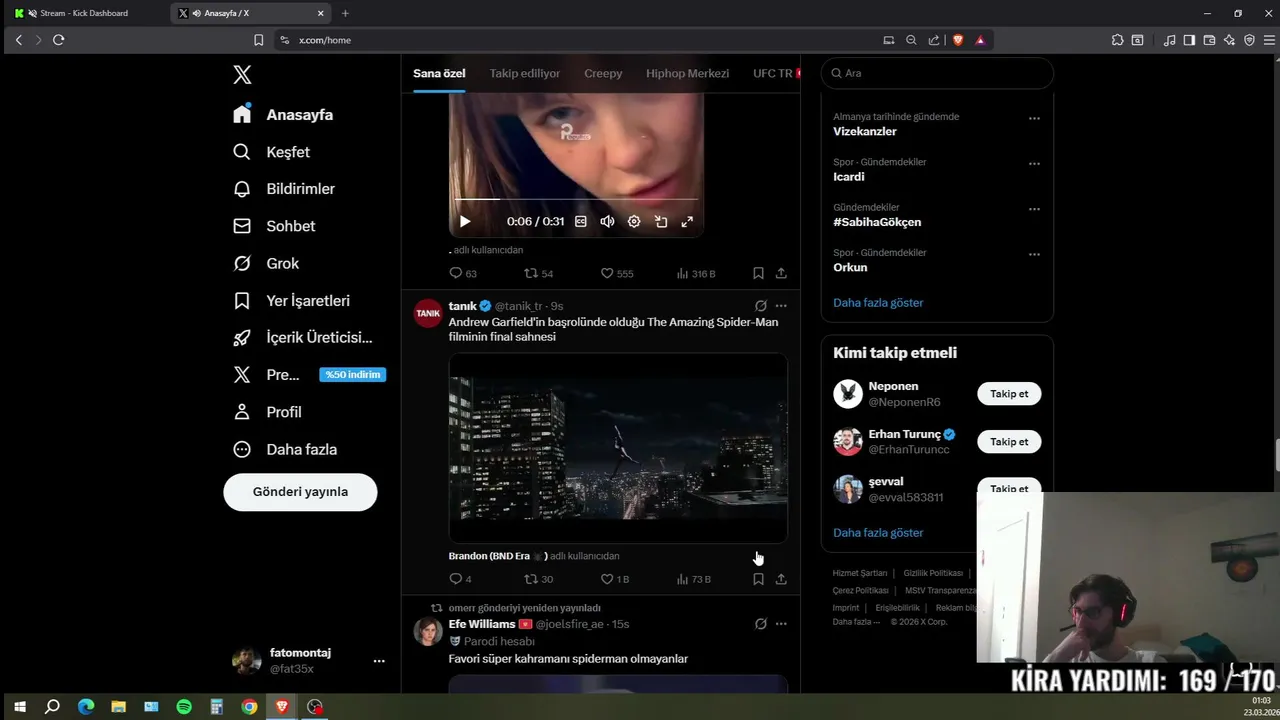Open video settings gear
This screenshot has height=720, width=1280.
coord(634,221)
